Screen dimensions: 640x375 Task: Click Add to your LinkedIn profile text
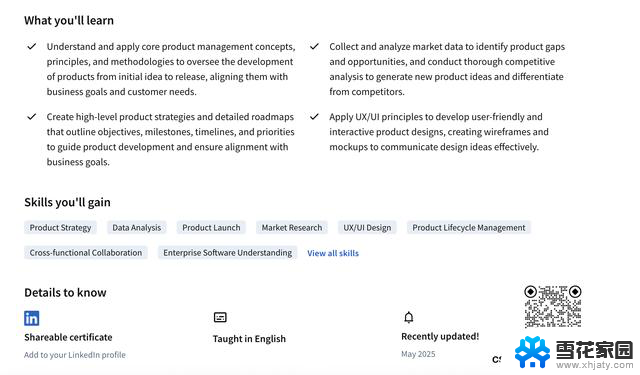click(x=75, y=355)
